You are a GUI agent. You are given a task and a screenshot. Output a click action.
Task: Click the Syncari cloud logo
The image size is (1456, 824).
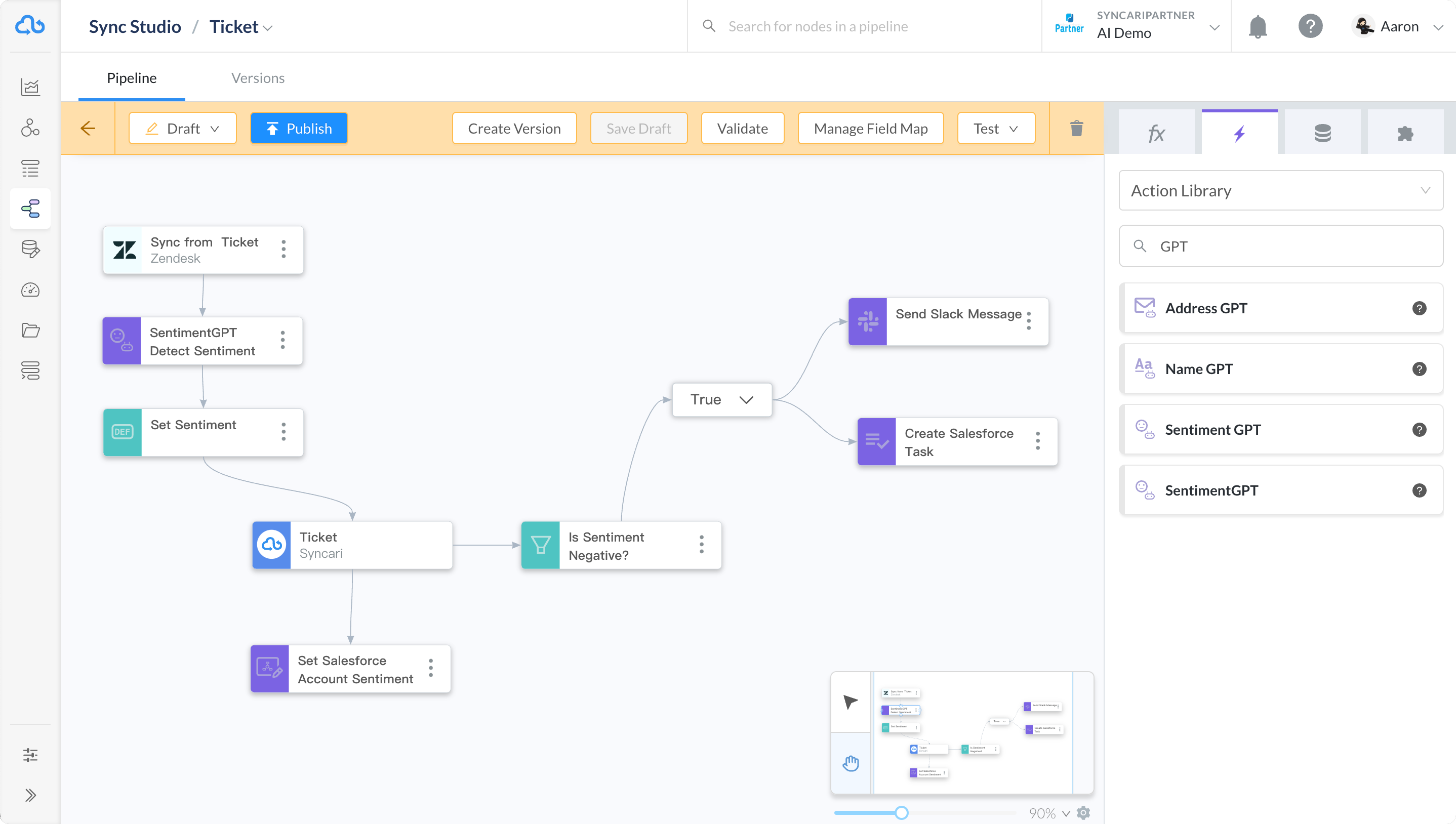(30, 25)
